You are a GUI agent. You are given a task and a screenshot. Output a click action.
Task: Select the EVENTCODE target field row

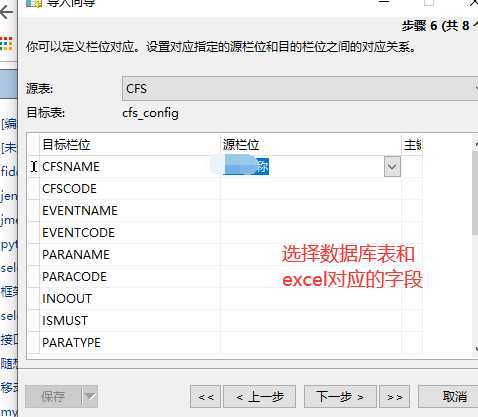tap(130, 233)
